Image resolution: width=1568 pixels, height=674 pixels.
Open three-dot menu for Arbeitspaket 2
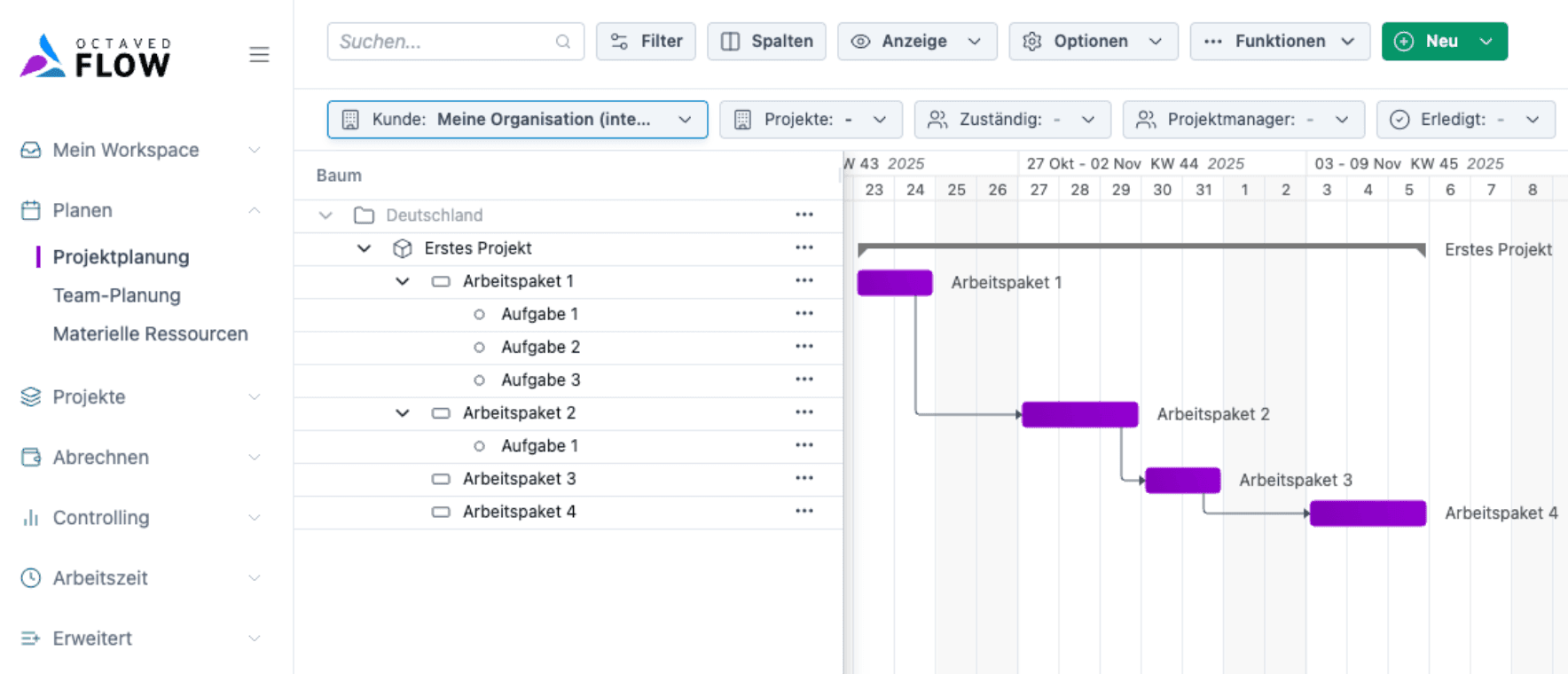[804, 411]
